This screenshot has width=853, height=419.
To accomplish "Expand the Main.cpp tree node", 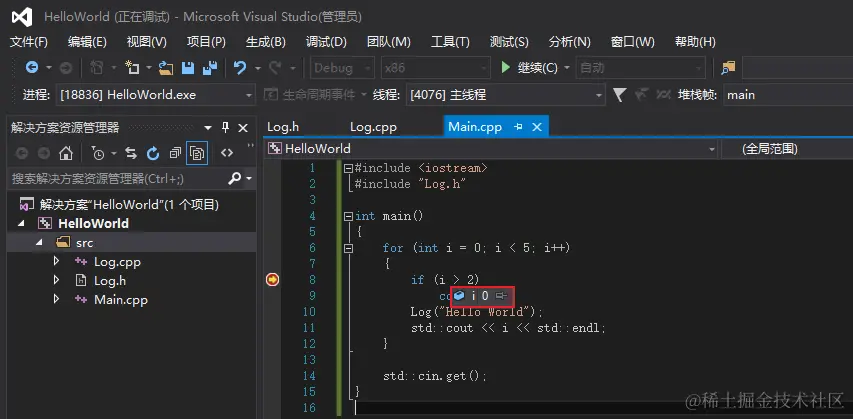I will pos(56,299).
